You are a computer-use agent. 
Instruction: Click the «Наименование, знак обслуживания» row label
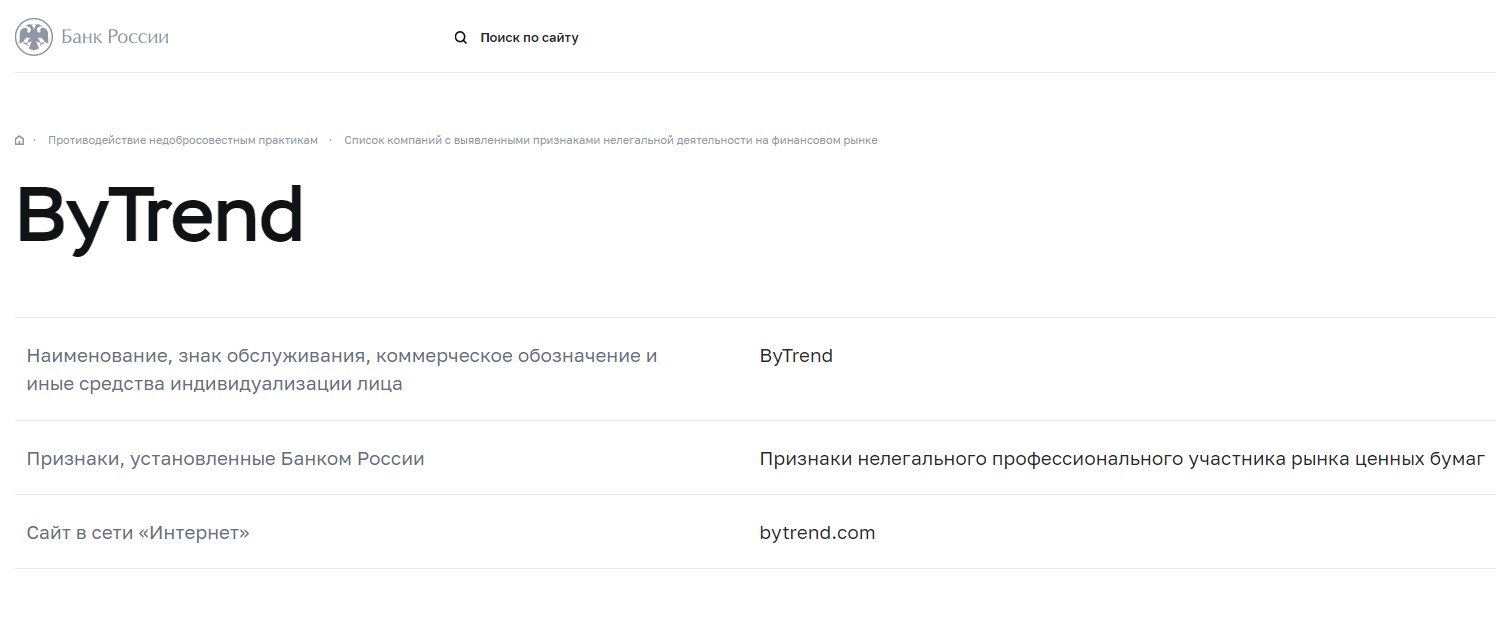point(342,356)
